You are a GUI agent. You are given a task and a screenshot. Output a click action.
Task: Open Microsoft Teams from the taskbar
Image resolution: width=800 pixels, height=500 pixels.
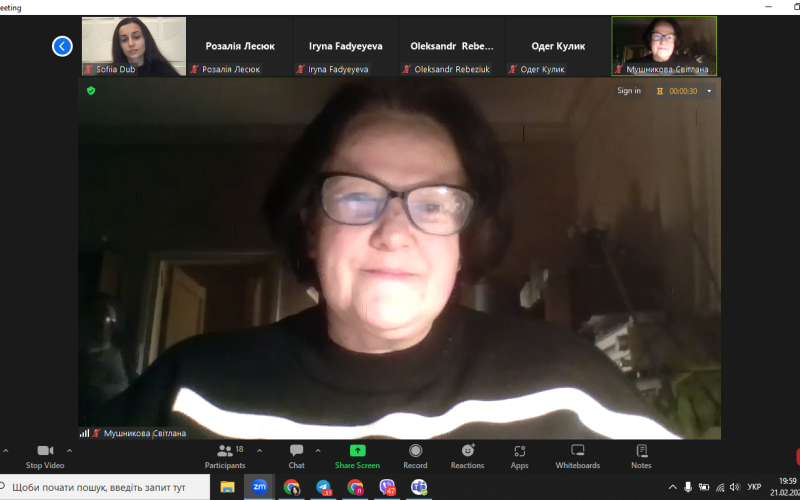tap(419, 487)
